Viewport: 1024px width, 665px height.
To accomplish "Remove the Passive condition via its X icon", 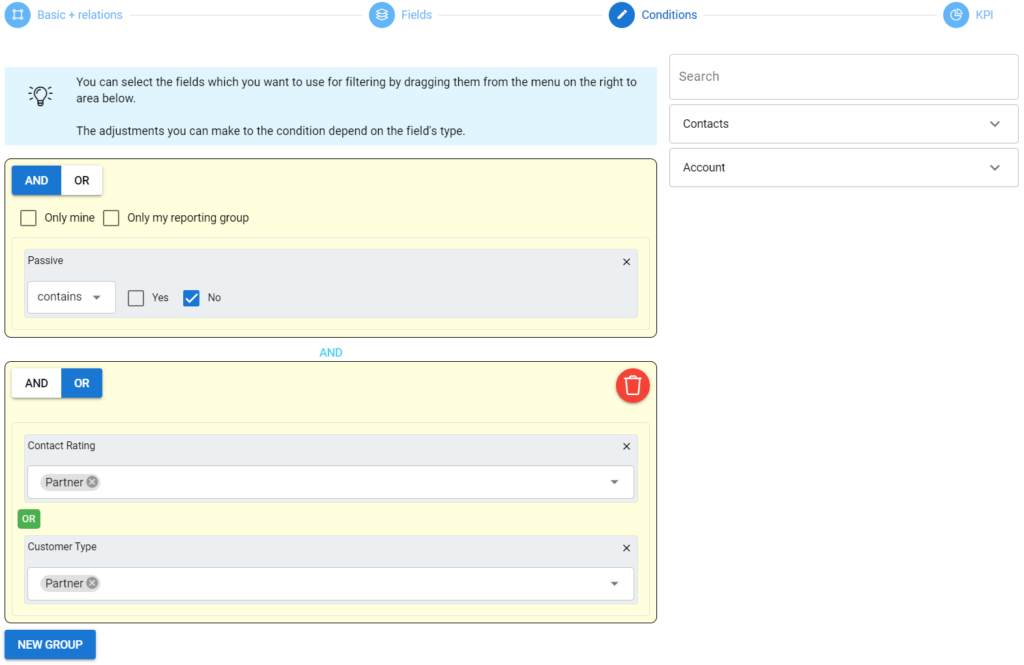I will tap(626, 261).
